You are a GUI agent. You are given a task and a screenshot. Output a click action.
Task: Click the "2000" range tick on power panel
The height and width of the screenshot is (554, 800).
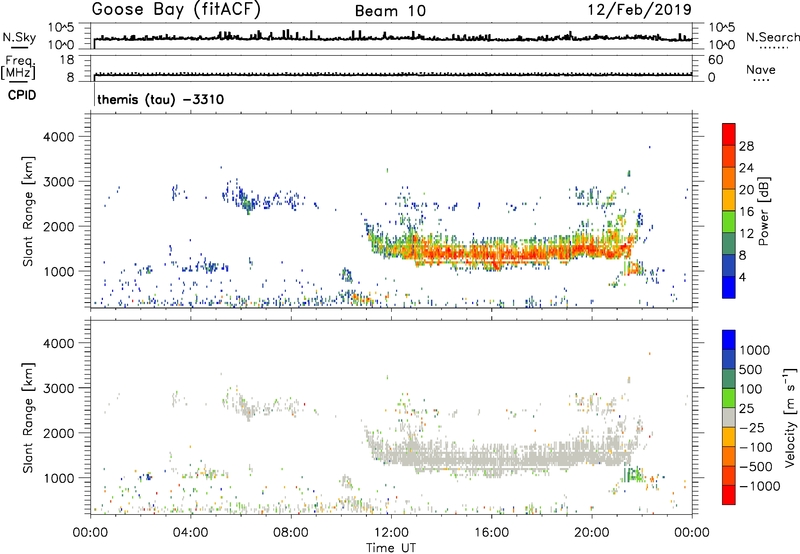pos(59,226)
